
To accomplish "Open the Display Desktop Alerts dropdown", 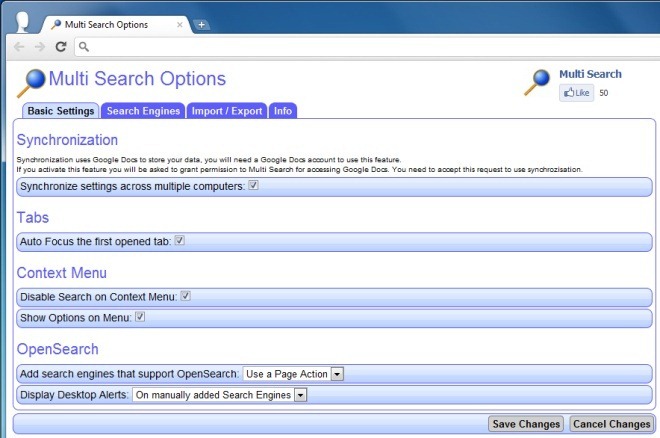I will [219, 395].
